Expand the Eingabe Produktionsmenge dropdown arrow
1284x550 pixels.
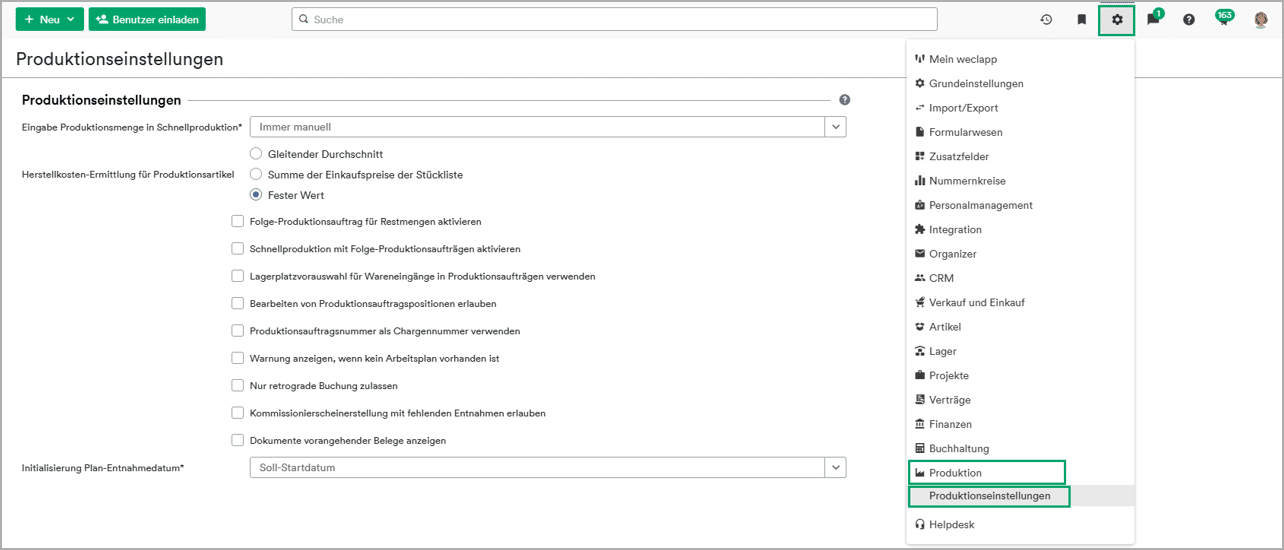click(835, 127)
